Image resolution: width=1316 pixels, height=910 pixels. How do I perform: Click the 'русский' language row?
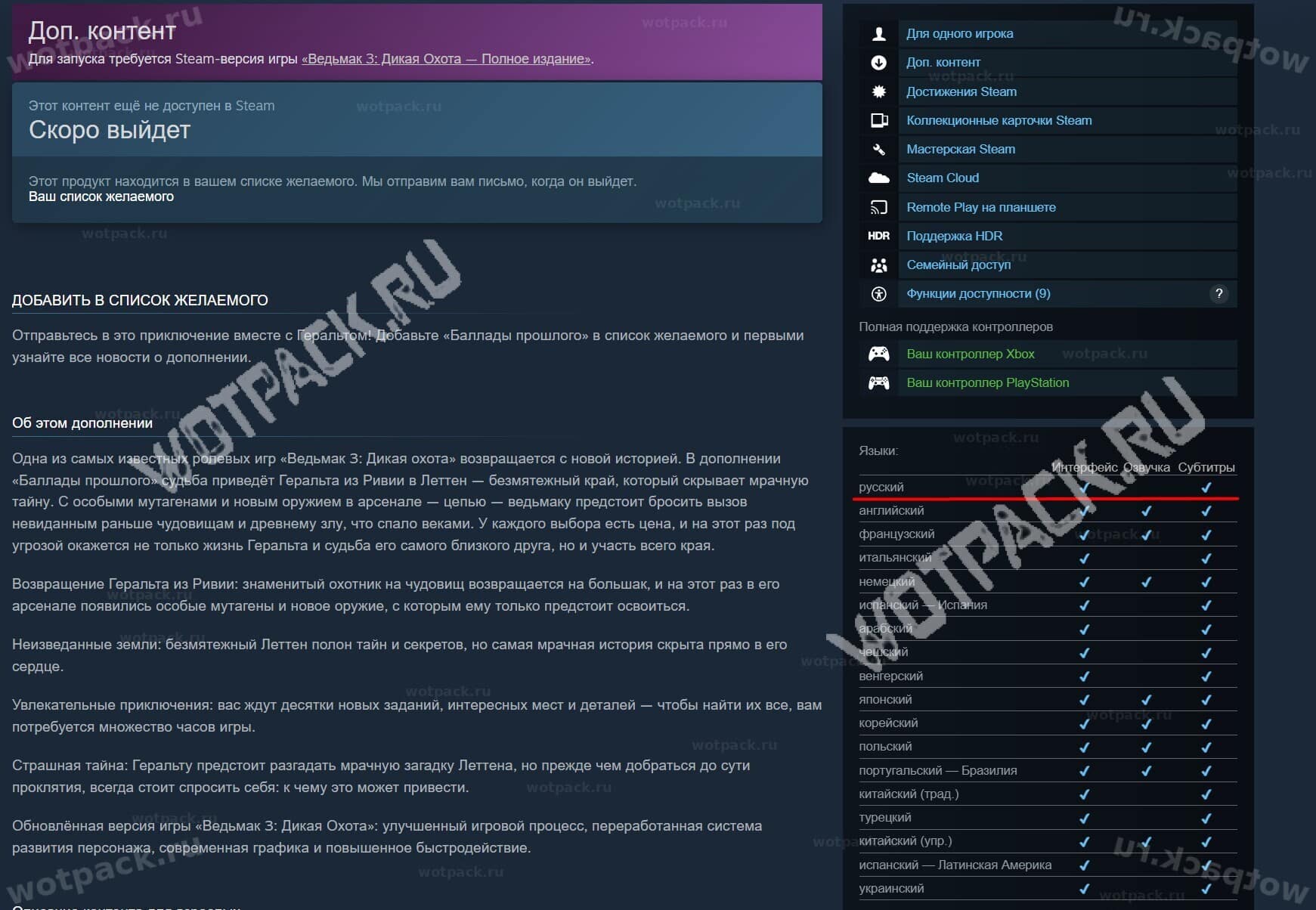[1048, 487]
